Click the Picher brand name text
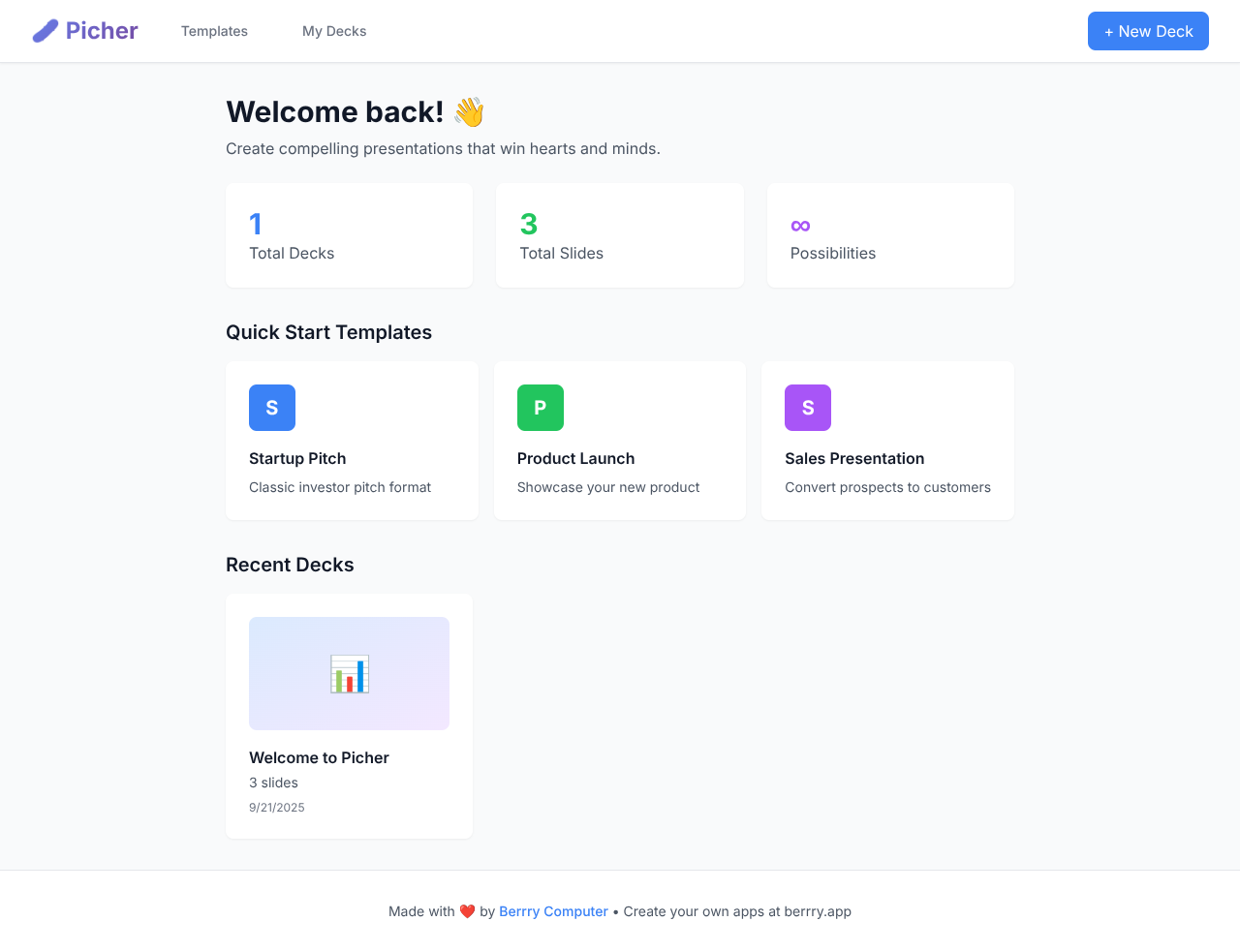The width and height of the screenshot is (1240, 952). [102, 31]
